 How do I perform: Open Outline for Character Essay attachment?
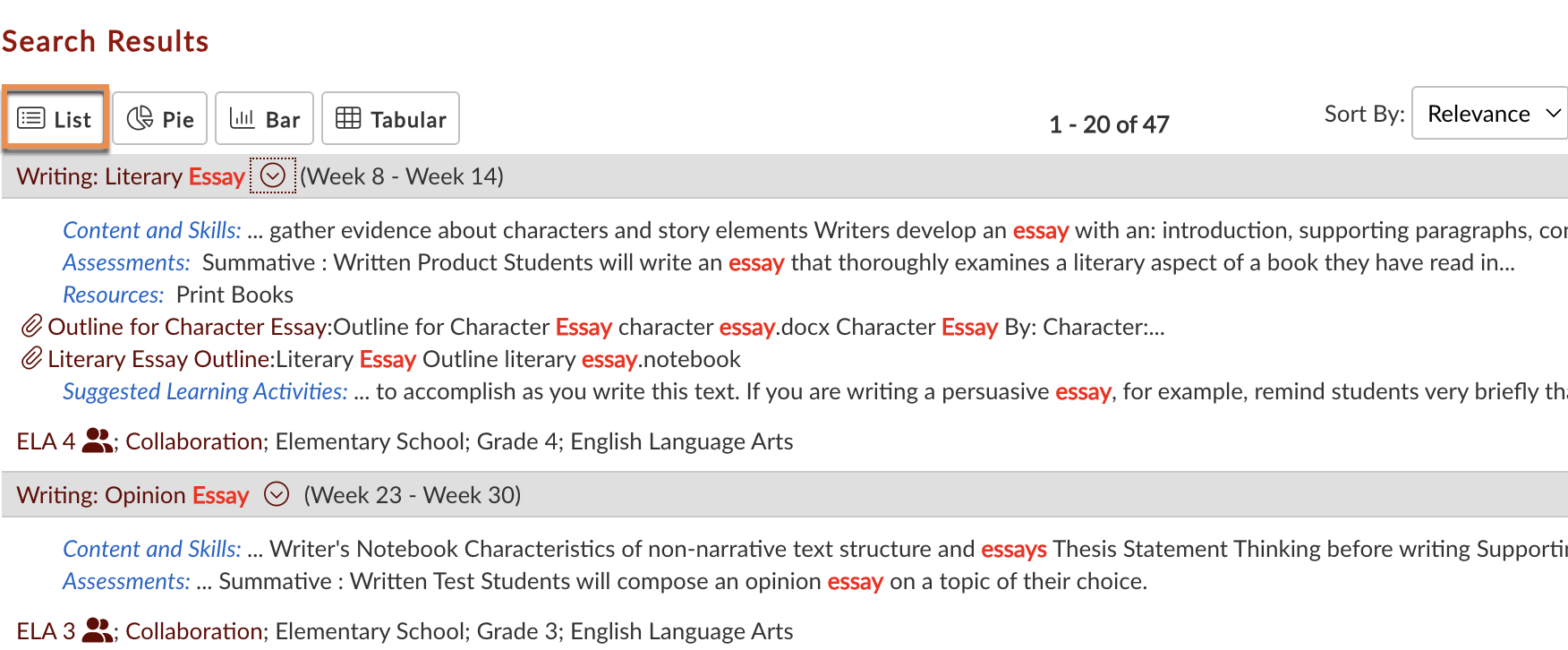[x=189, y=327]
